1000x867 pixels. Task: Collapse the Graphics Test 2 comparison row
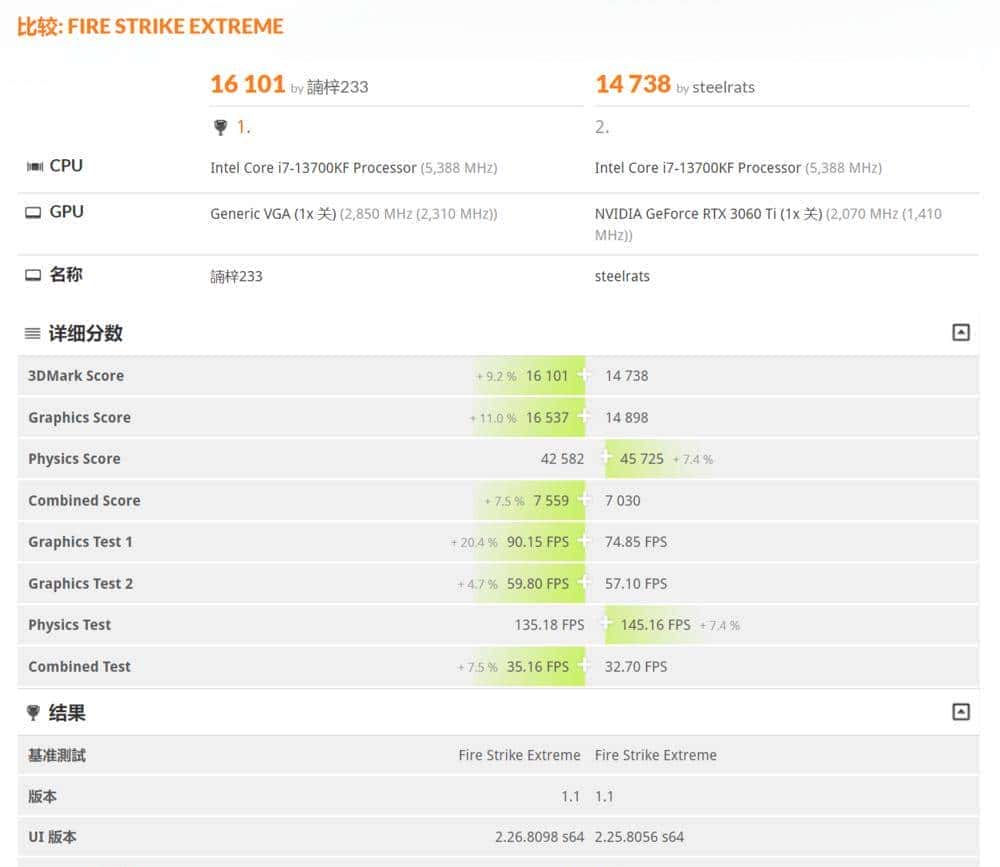583,583
